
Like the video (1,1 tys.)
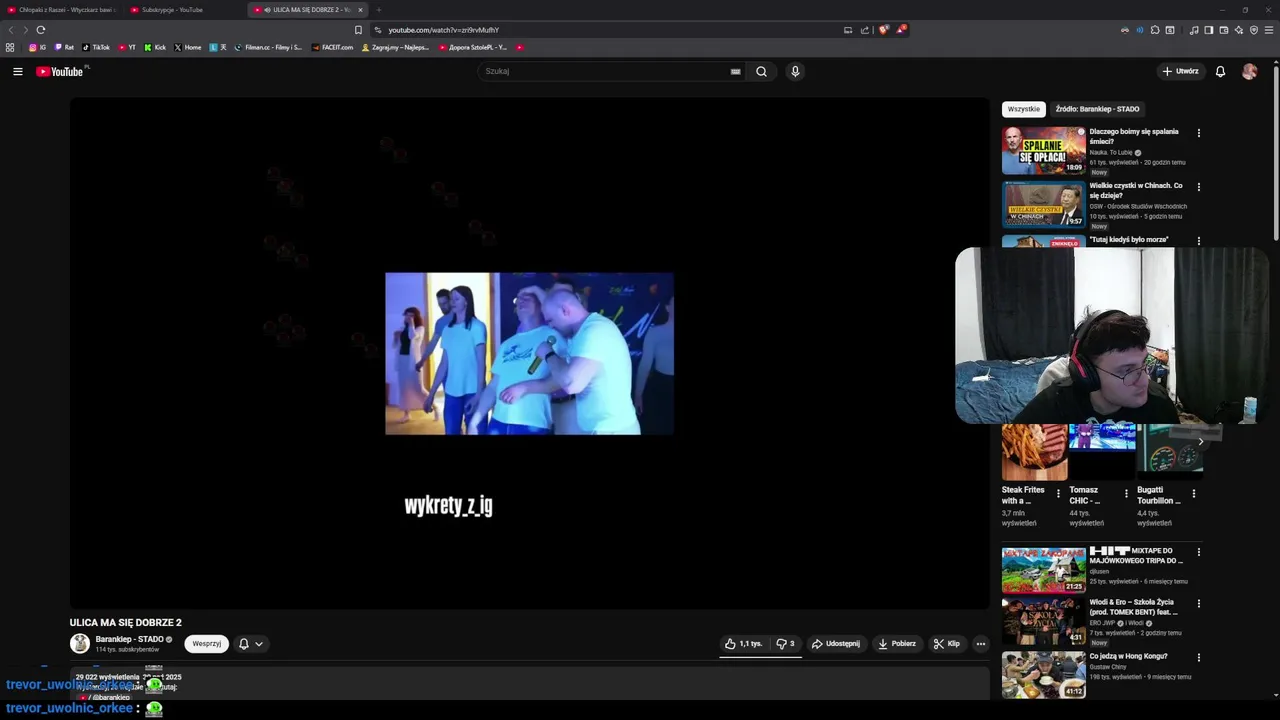743,644
